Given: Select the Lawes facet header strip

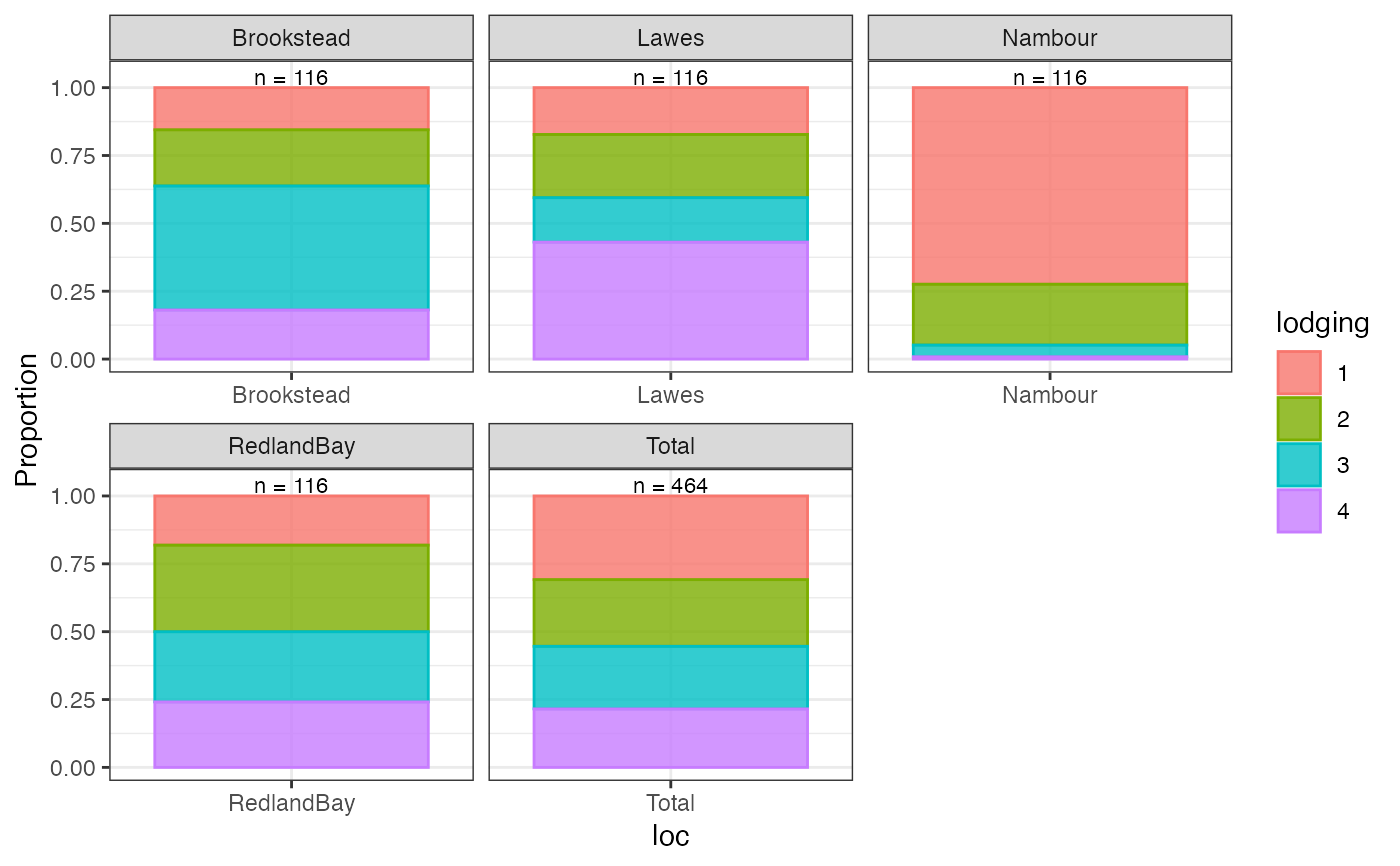Looking at the screenshot, I should point(671,38).
